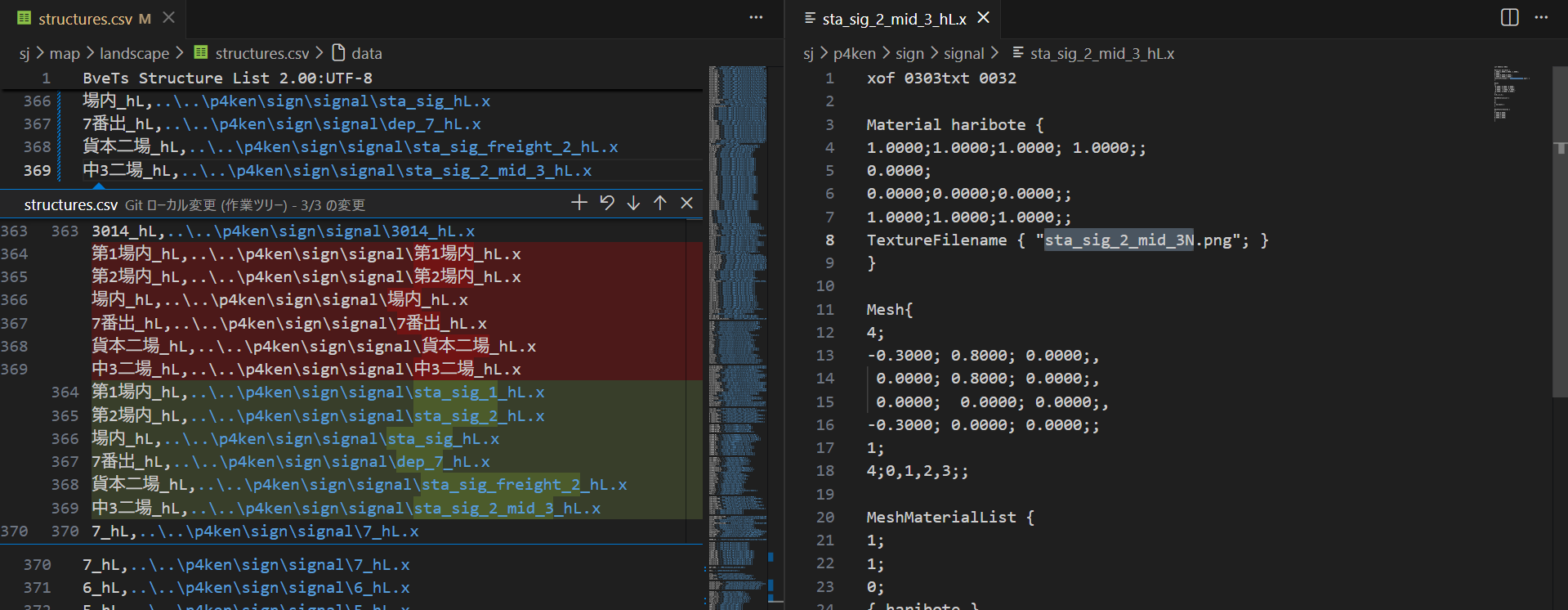Expand the p4ken breadcrumb folder
The width and height of the screenshot is (1568, 610).
point(854,53)
